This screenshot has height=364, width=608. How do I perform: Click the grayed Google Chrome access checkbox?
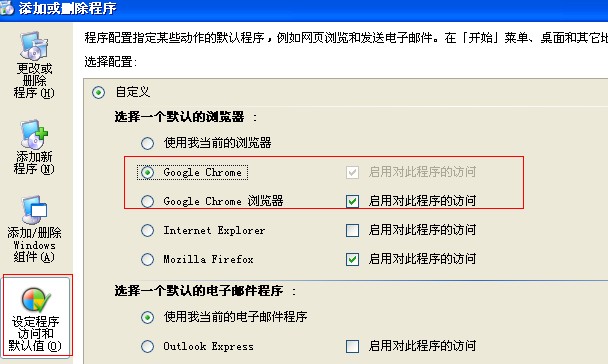point(352,172)
